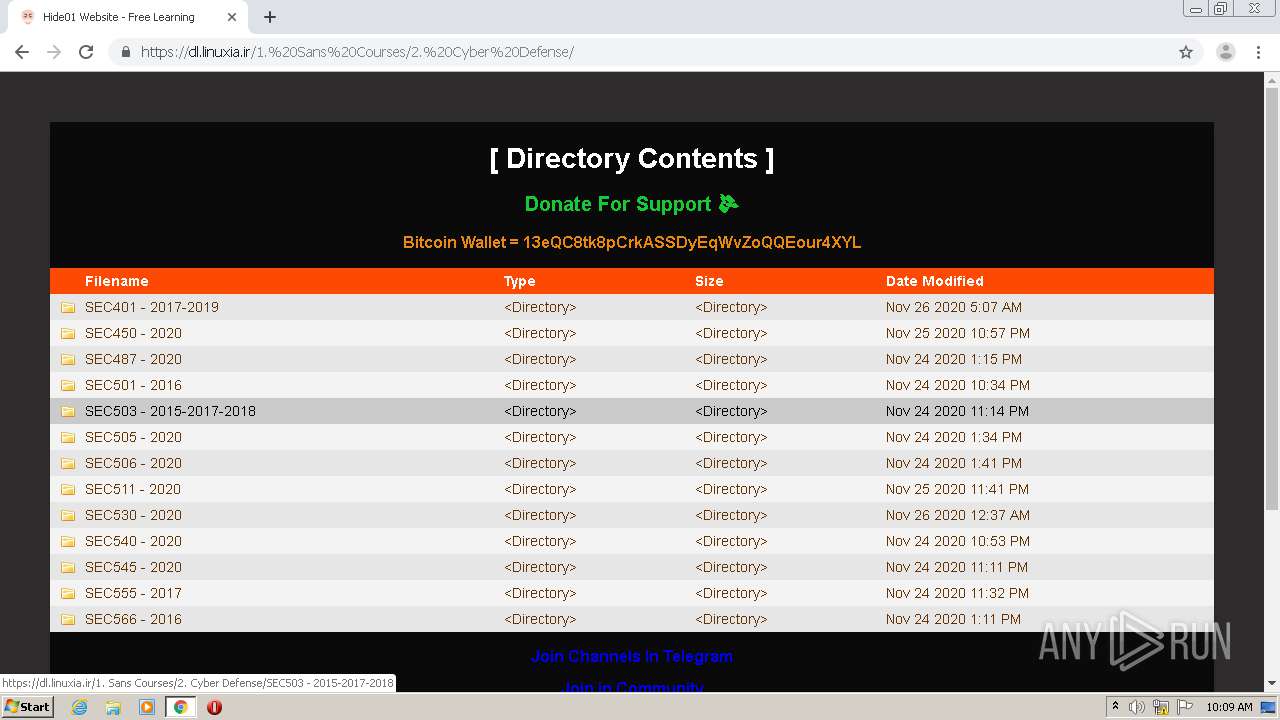The width and height of the screenshot is (1280, 720).
Task: Click the Date Modified column header
Action: tap(935, 281)
